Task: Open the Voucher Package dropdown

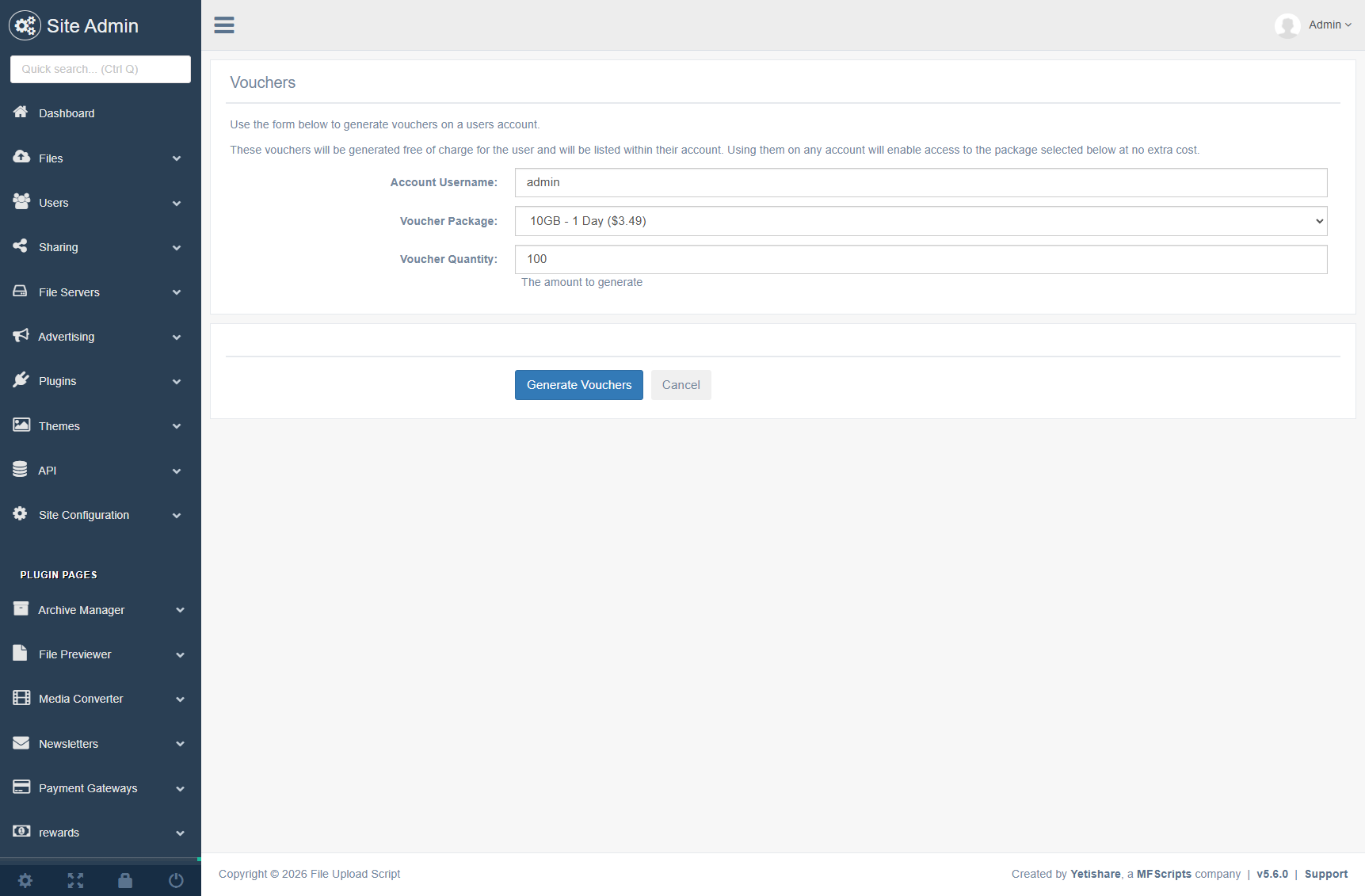Action: (x=921, y=221)
